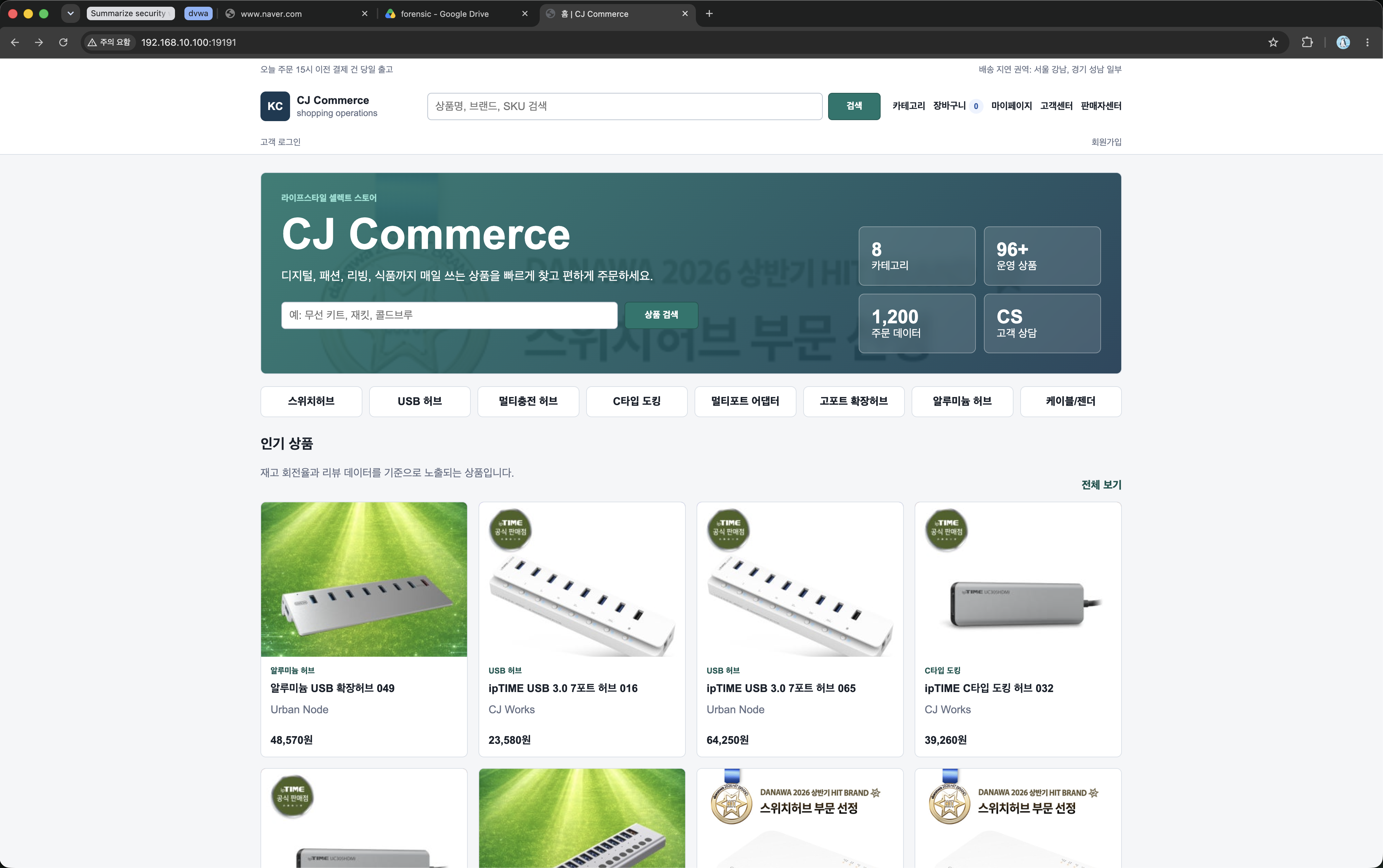The width and height of the screenshot is (1383, 868).
Task: Click the CJ Commerce logo text in header
Action: pos(333,101)
